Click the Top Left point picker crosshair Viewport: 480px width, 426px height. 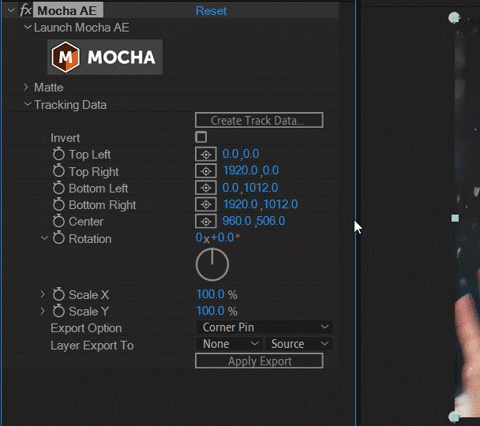pyautogui.click(x=206, y=154)
